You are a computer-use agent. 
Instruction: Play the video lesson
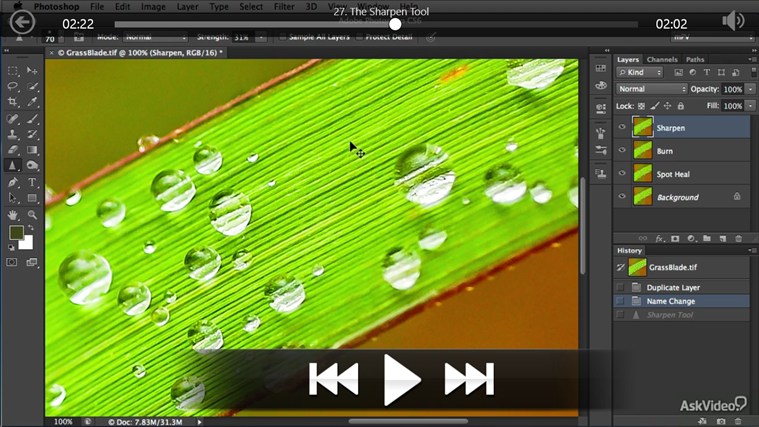(401, 379)
